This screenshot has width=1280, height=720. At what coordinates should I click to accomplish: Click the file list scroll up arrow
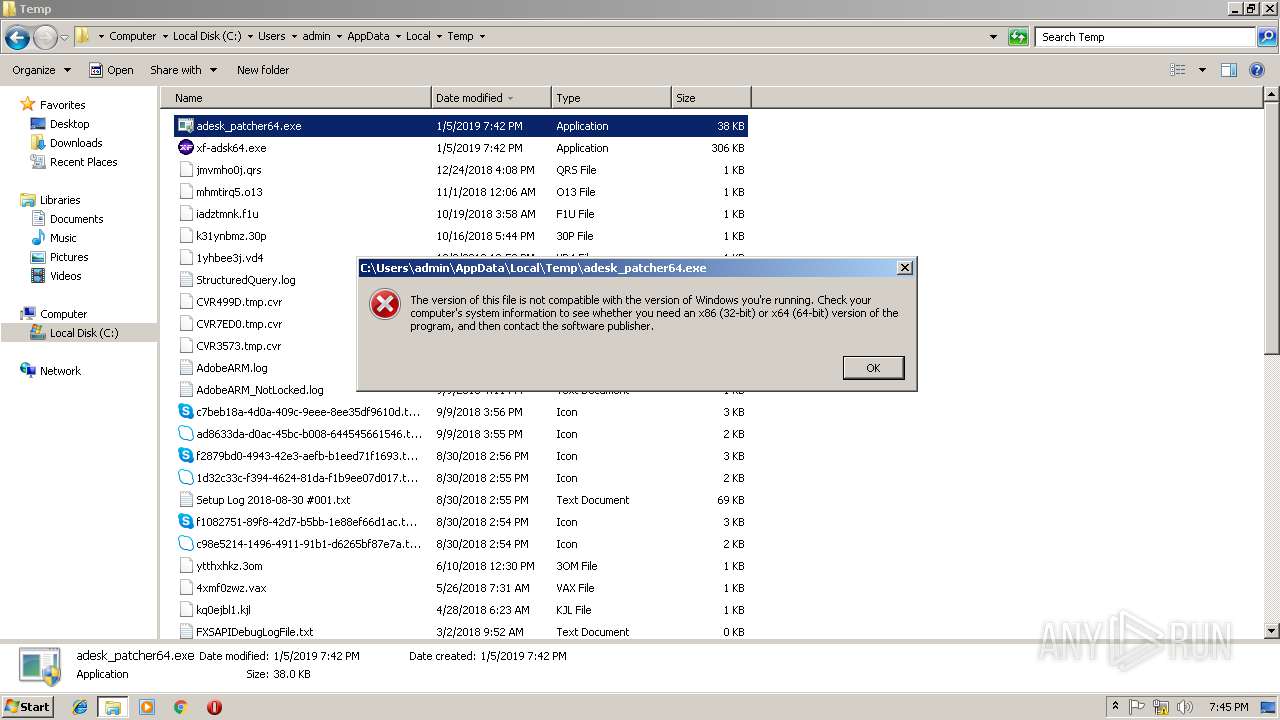1271,95
